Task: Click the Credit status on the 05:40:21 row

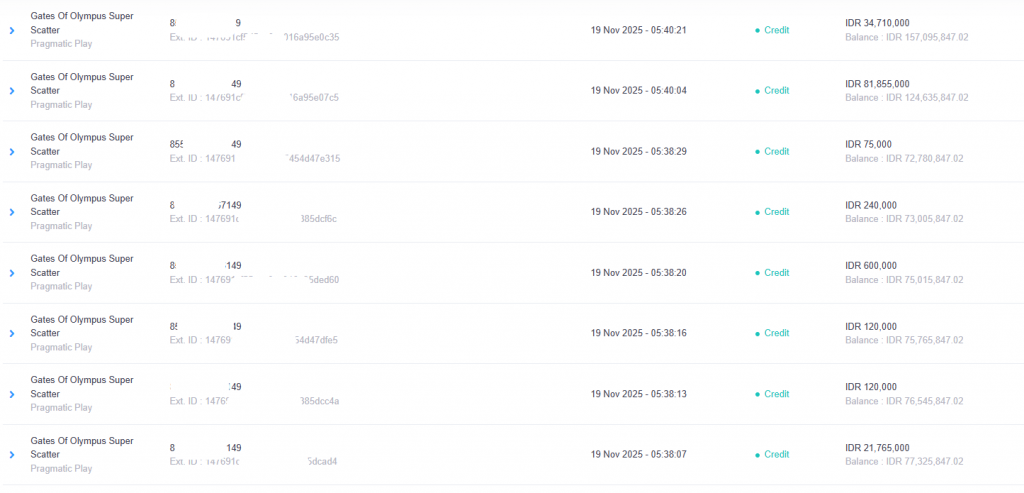Action: point(776,30)
